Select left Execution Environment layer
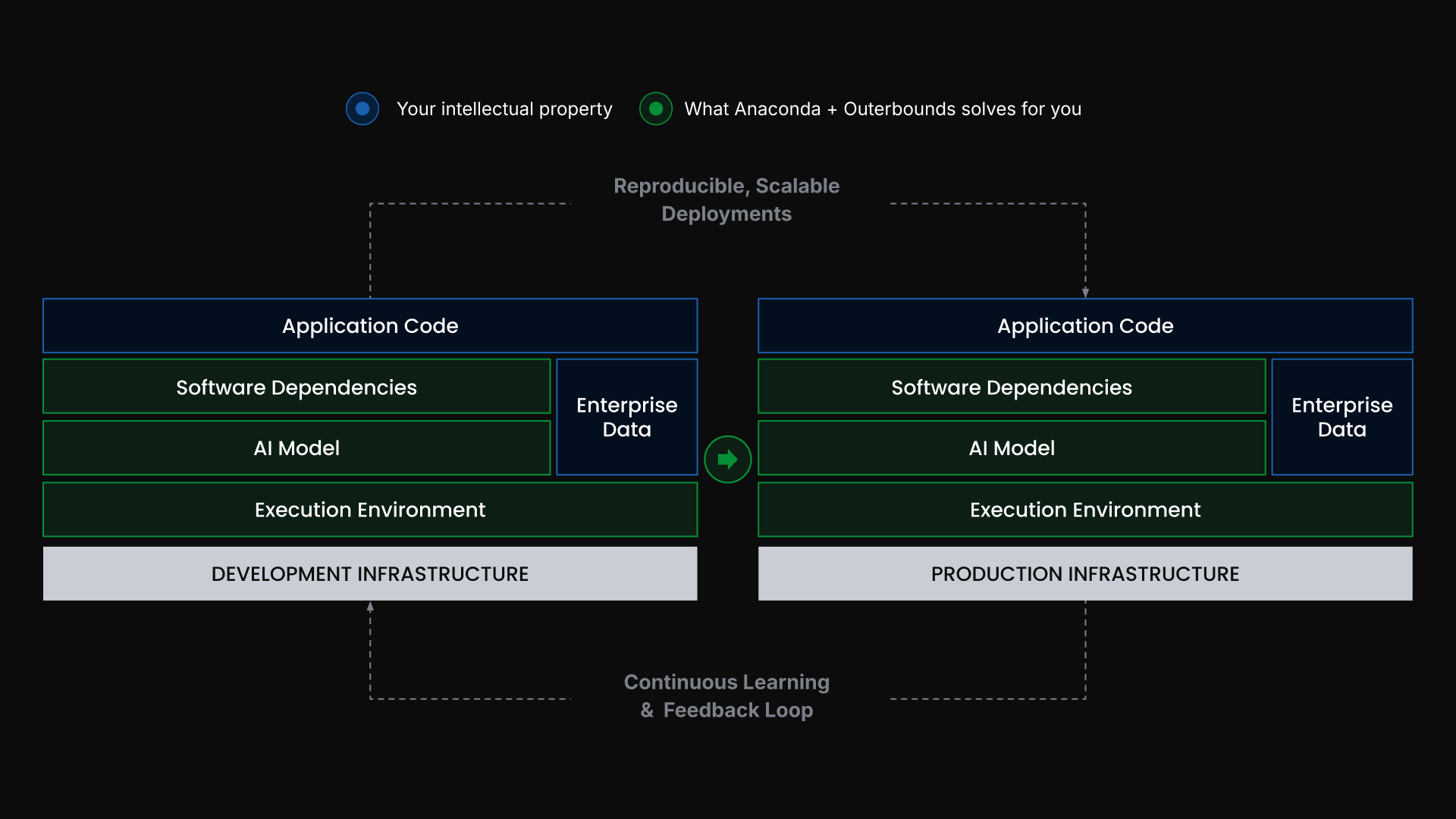The width and height of the screenshot is (1456, 819). pyautogui.click(x=370, y=510)
